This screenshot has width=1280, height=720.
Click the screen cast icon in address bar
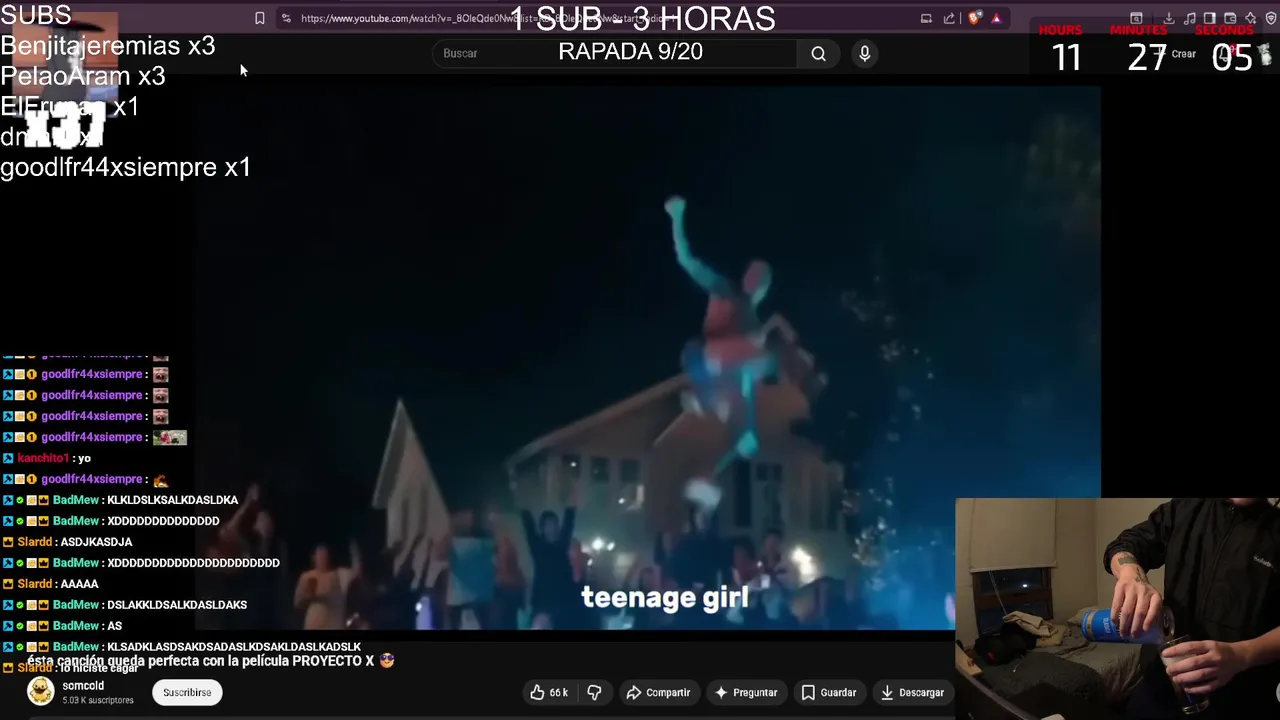click(926, 18)
